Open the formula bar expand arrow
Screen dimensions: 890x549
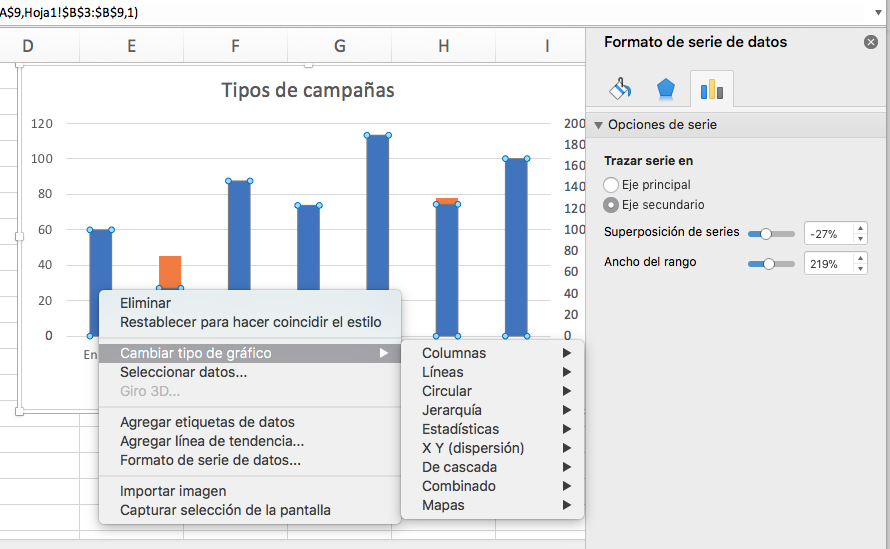point(878,12)
